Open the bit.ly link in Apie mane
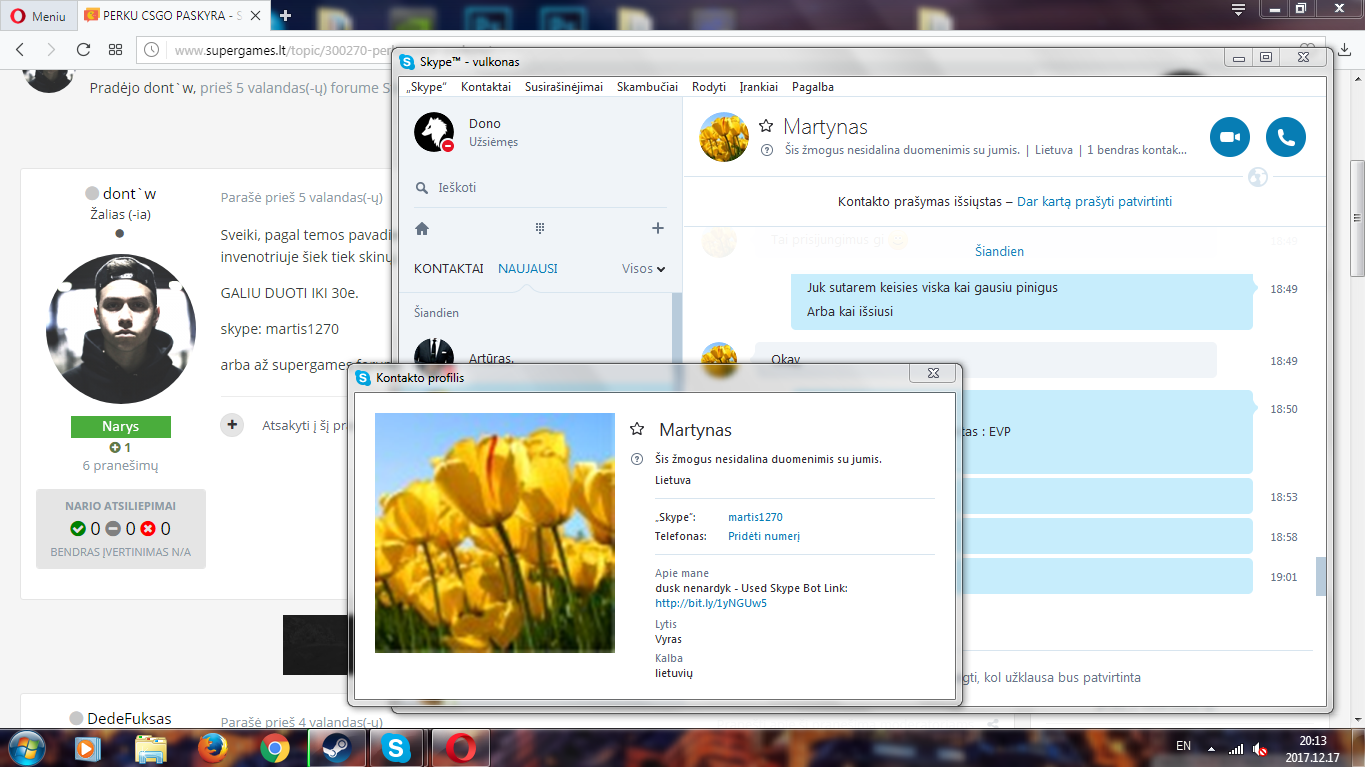Image resolution: width=1365 pixels, height=767 pixels. [x=711, y=604]
